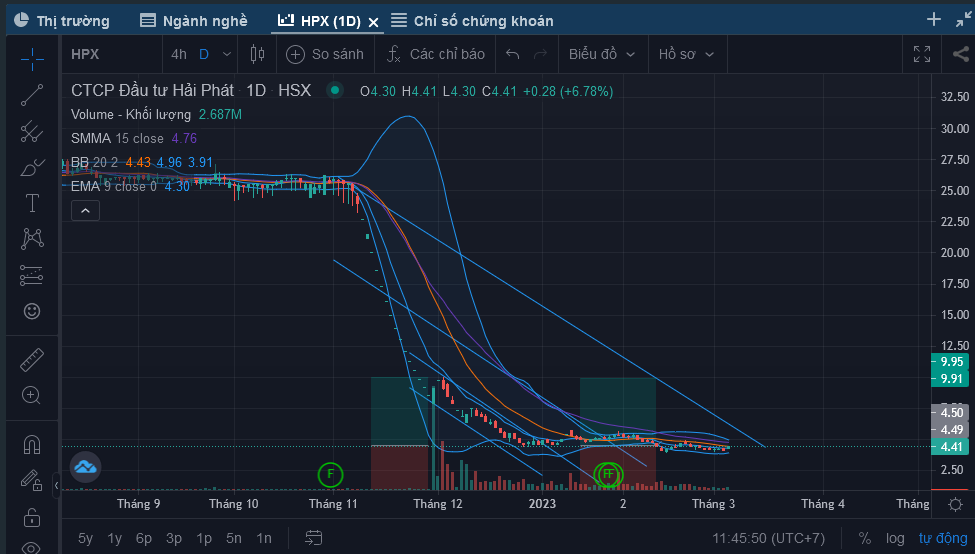The width and height of the screenshot is (975, 554).
Task: Select the trend line drawing tool
Action: tap(32, 95)
